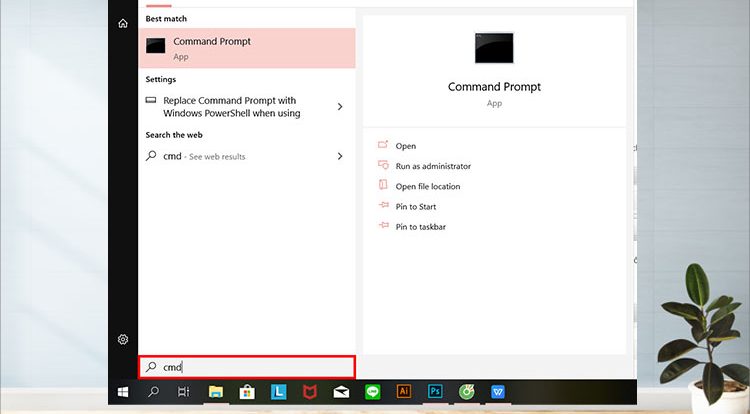Expand arrow for Replace Command Prompt setting
Screen dimensions: 750x414
pos(340,107)
